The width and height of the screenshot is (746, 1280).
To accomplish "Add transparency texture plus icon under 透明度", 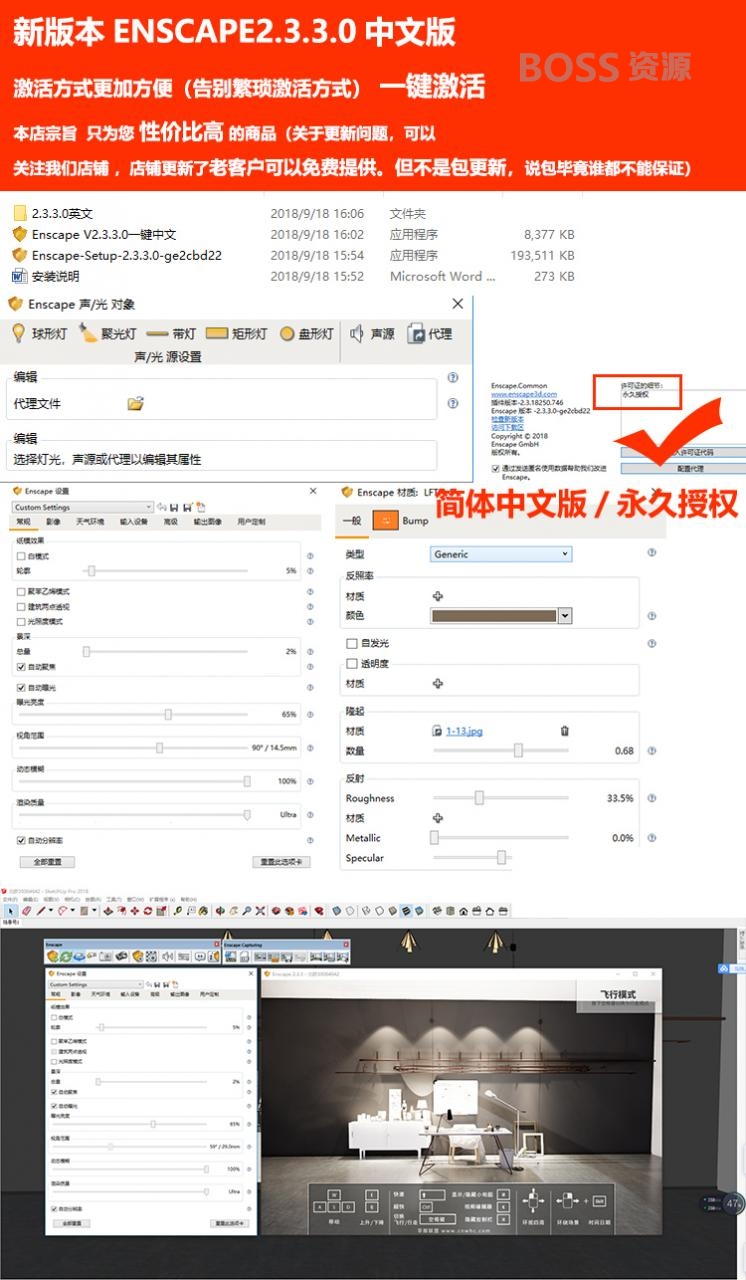I will click(437, 684).
